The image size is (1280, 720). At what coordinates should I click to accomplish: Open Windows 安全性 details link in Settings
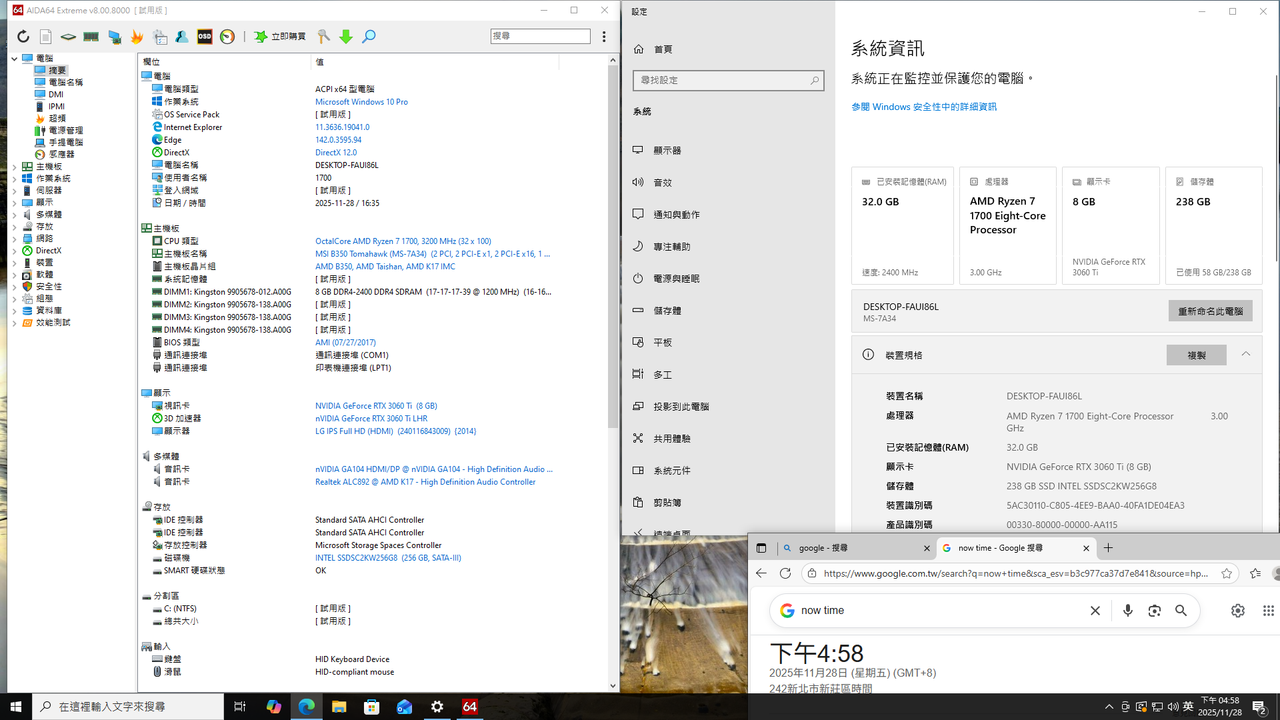click(924, 107)
